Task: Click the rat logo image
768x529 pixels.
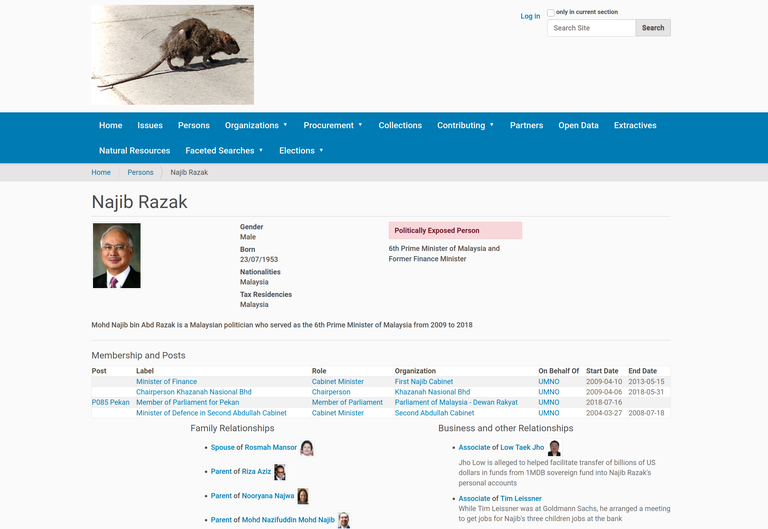Action: click(x=172, y=55)
